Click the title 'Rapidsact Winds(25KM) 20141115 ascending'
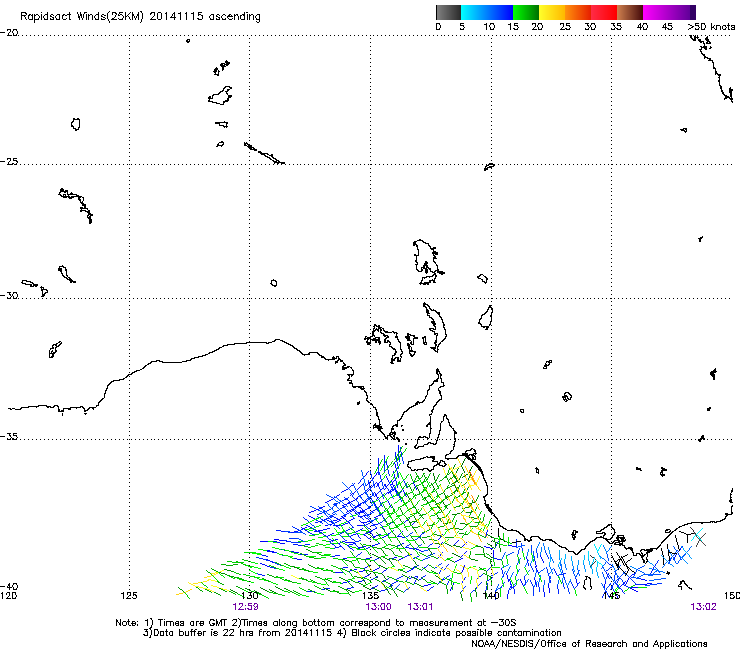 click(x=140, y=17)
